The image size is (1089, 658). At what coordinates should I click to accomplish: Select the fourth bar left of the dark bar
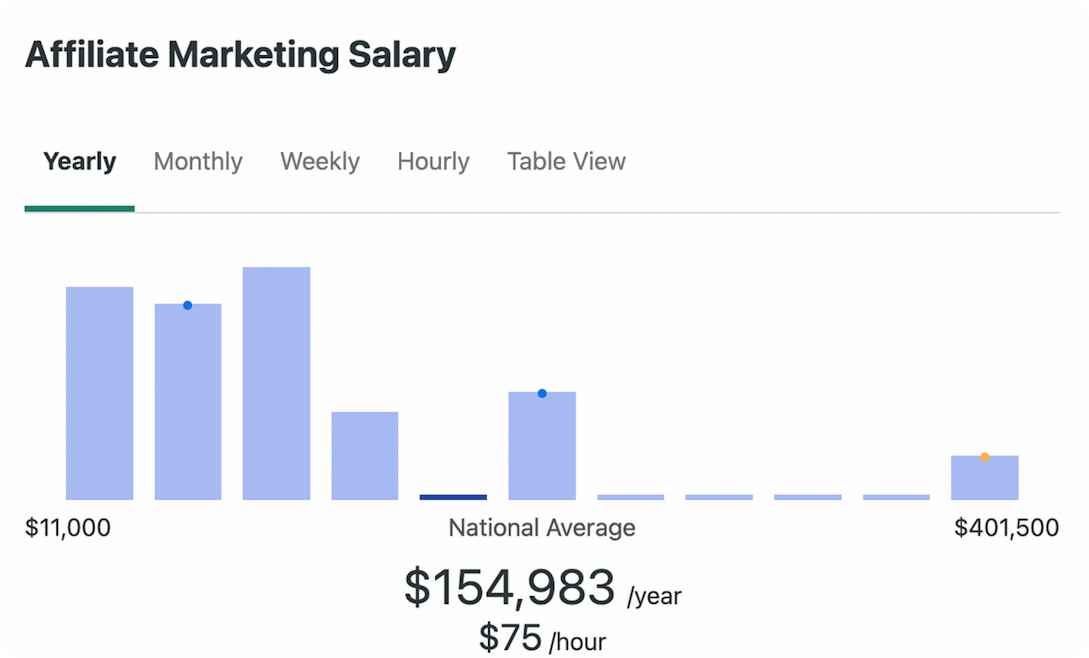365,455
